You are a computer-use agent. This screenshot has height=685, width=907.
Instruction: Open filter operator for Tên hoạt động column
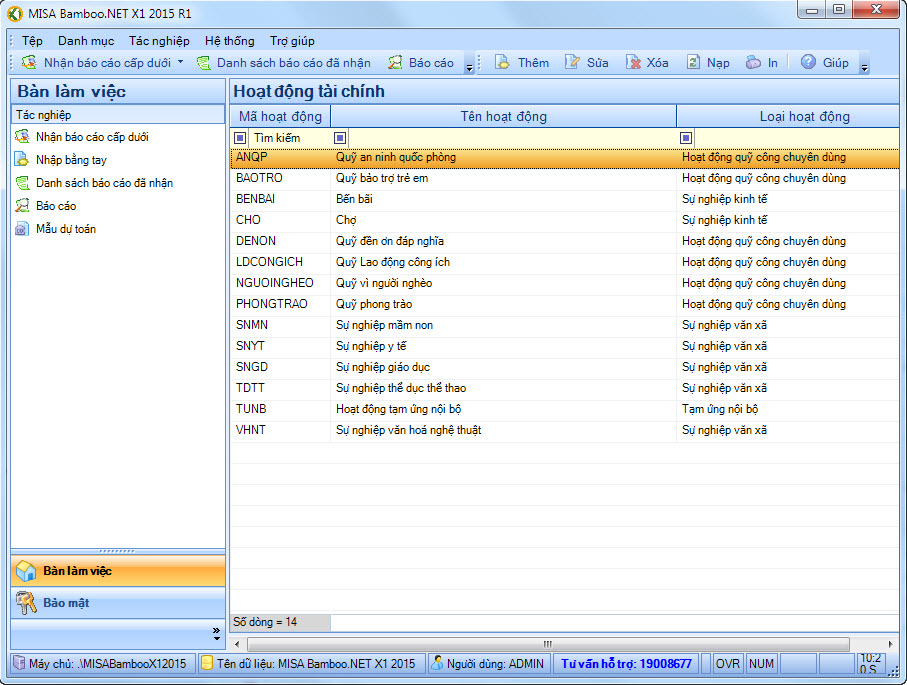[340, 138]
